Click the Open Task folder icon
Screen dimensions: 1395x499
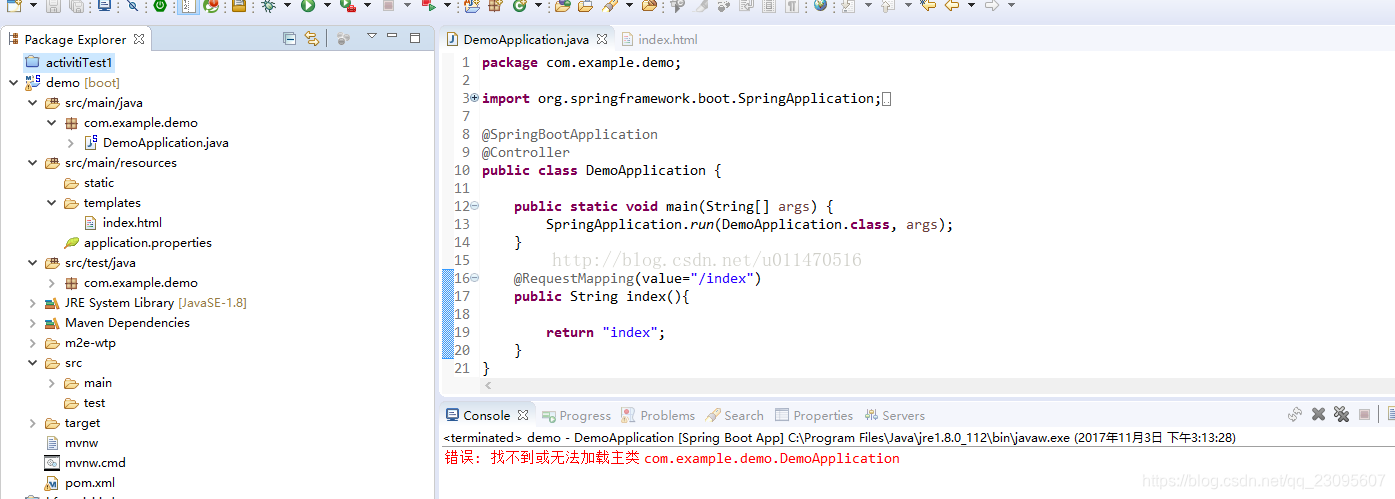click(585, 6)
